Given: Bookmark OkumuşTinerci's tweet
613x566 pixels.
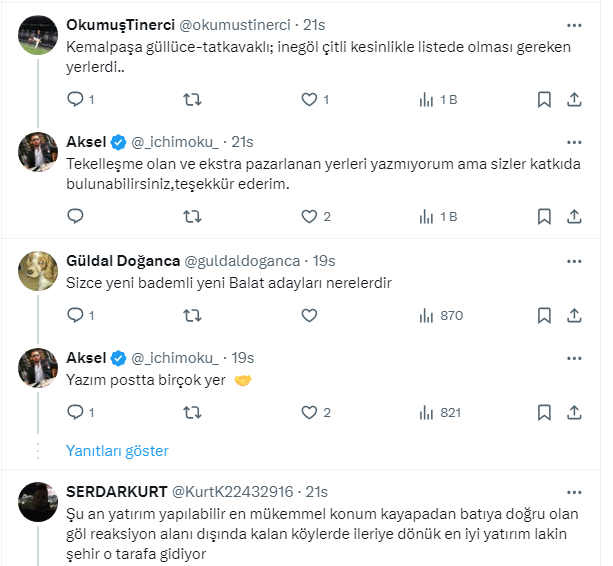Looking at the screenshot, I should pos(544,99).
